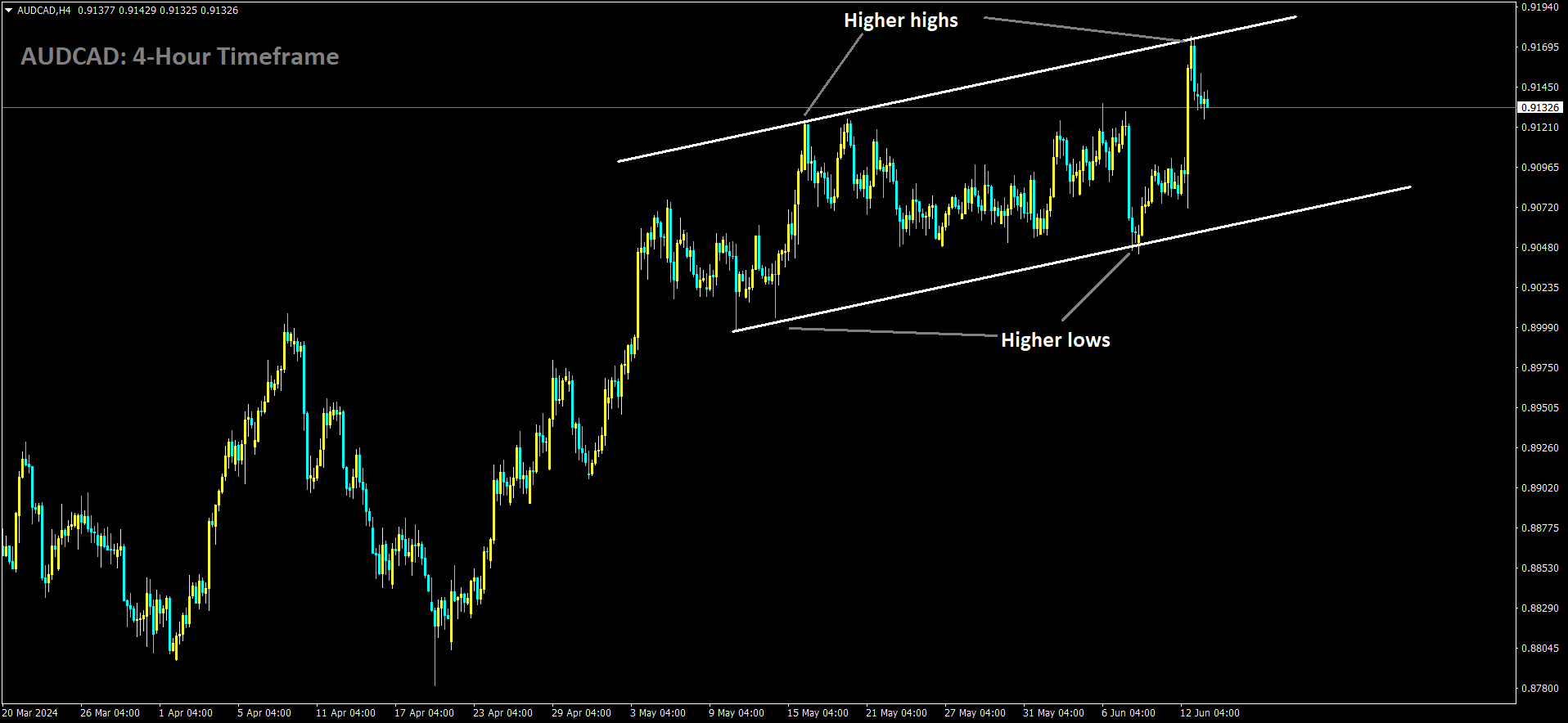This screenshot has width=1568, height=723.
Task: Click price level 0.88530 on the axis
Action: click(1539, 568)
